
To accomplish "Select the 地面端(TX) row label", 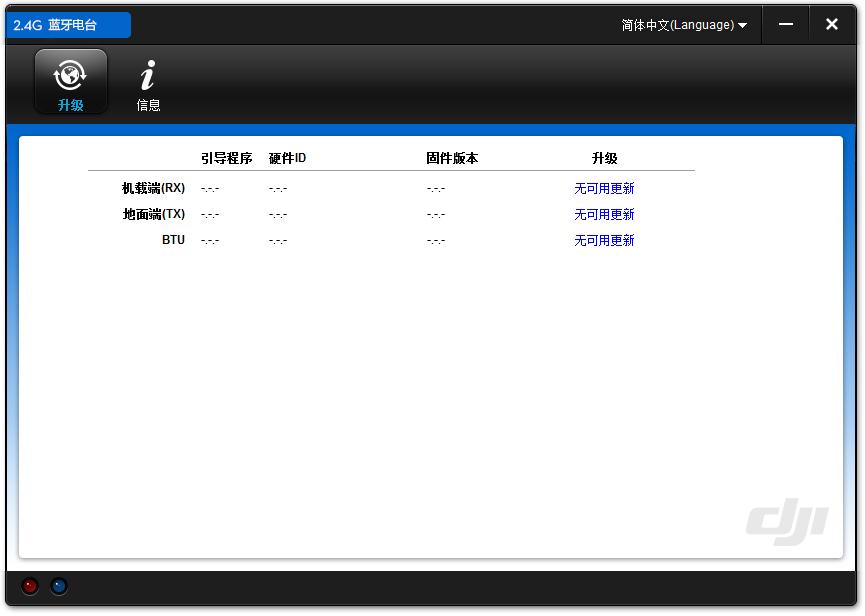I will (x=153, y=214).
